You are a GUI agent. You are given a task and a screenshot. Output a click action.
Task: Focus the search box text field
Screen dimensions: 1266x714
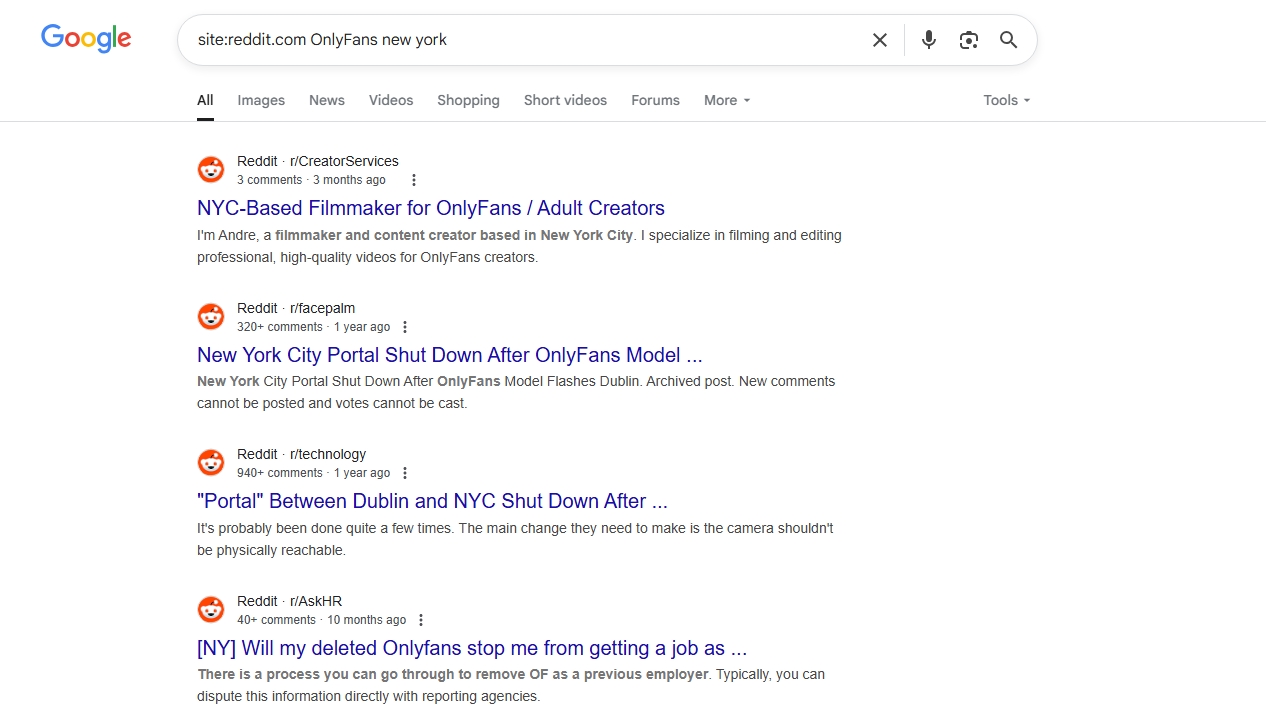[520, 40]
